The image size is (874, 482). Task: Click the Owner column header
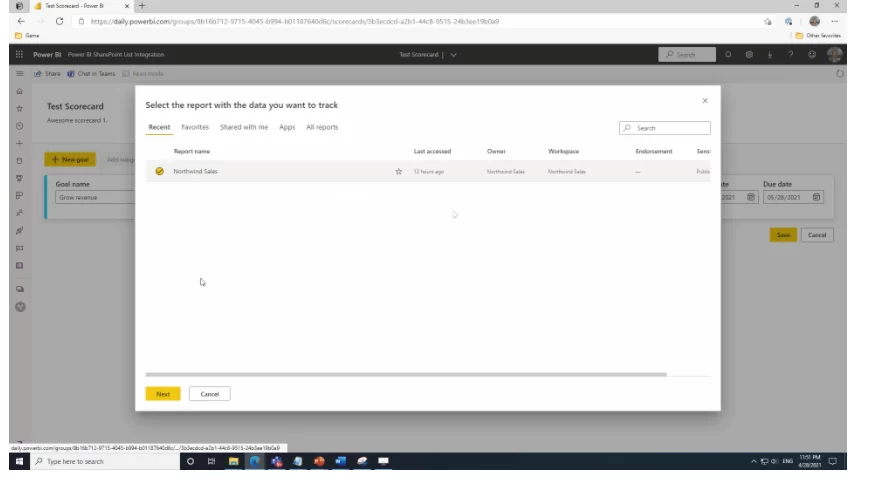tap(496, 152)
